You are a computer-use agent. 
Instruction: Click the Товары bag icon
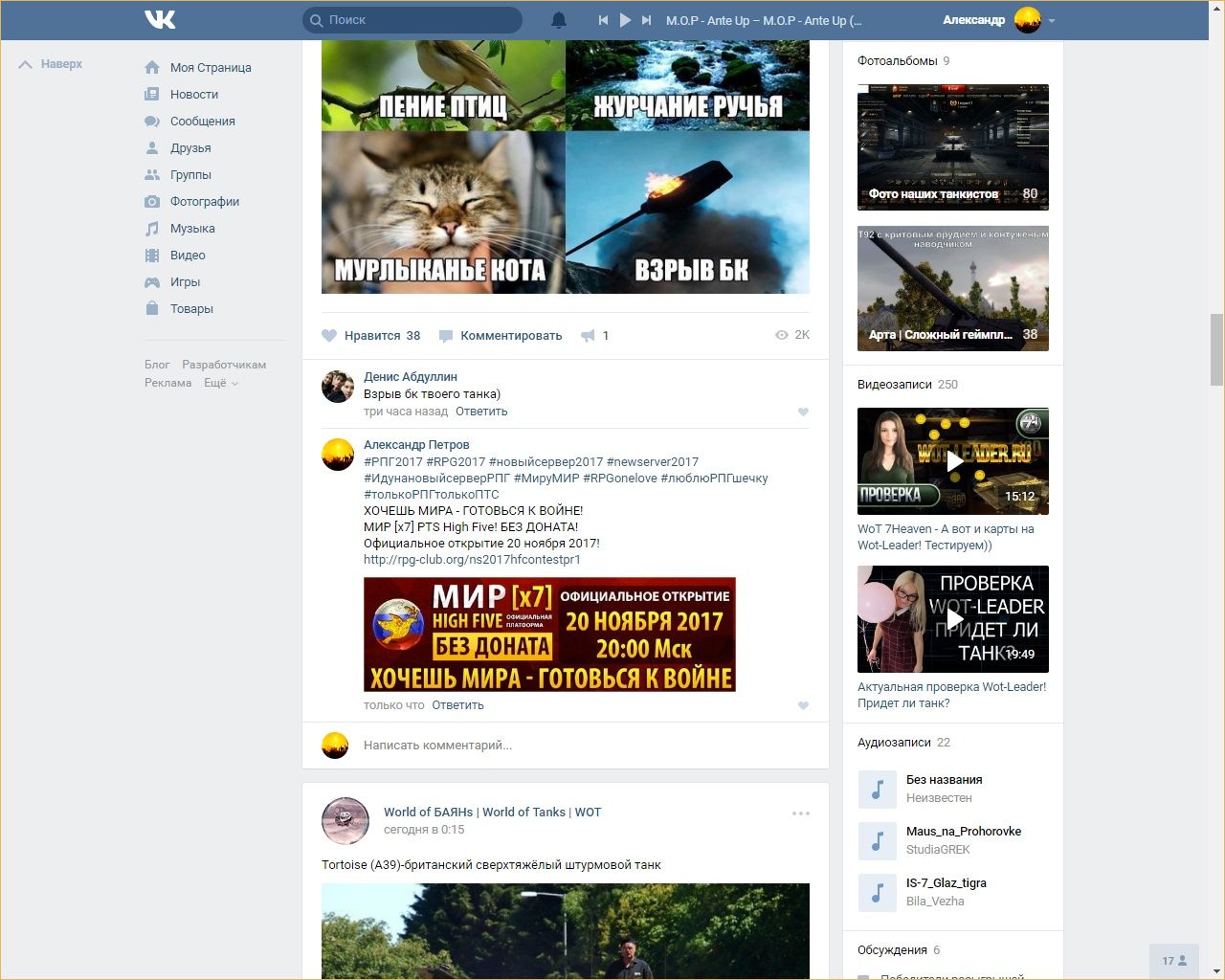point(152,308)
